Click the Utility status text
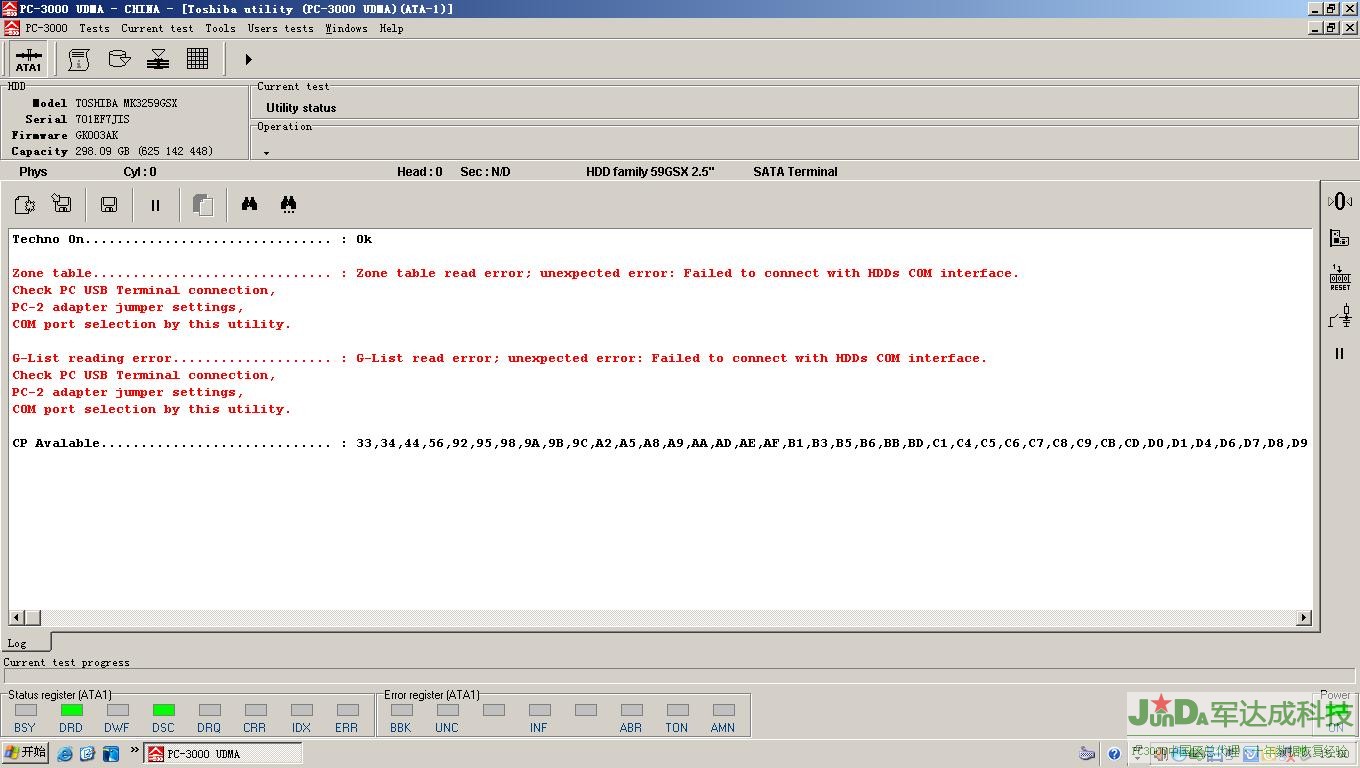Viewport: 1360px width, 768px height. click(301, 108)
